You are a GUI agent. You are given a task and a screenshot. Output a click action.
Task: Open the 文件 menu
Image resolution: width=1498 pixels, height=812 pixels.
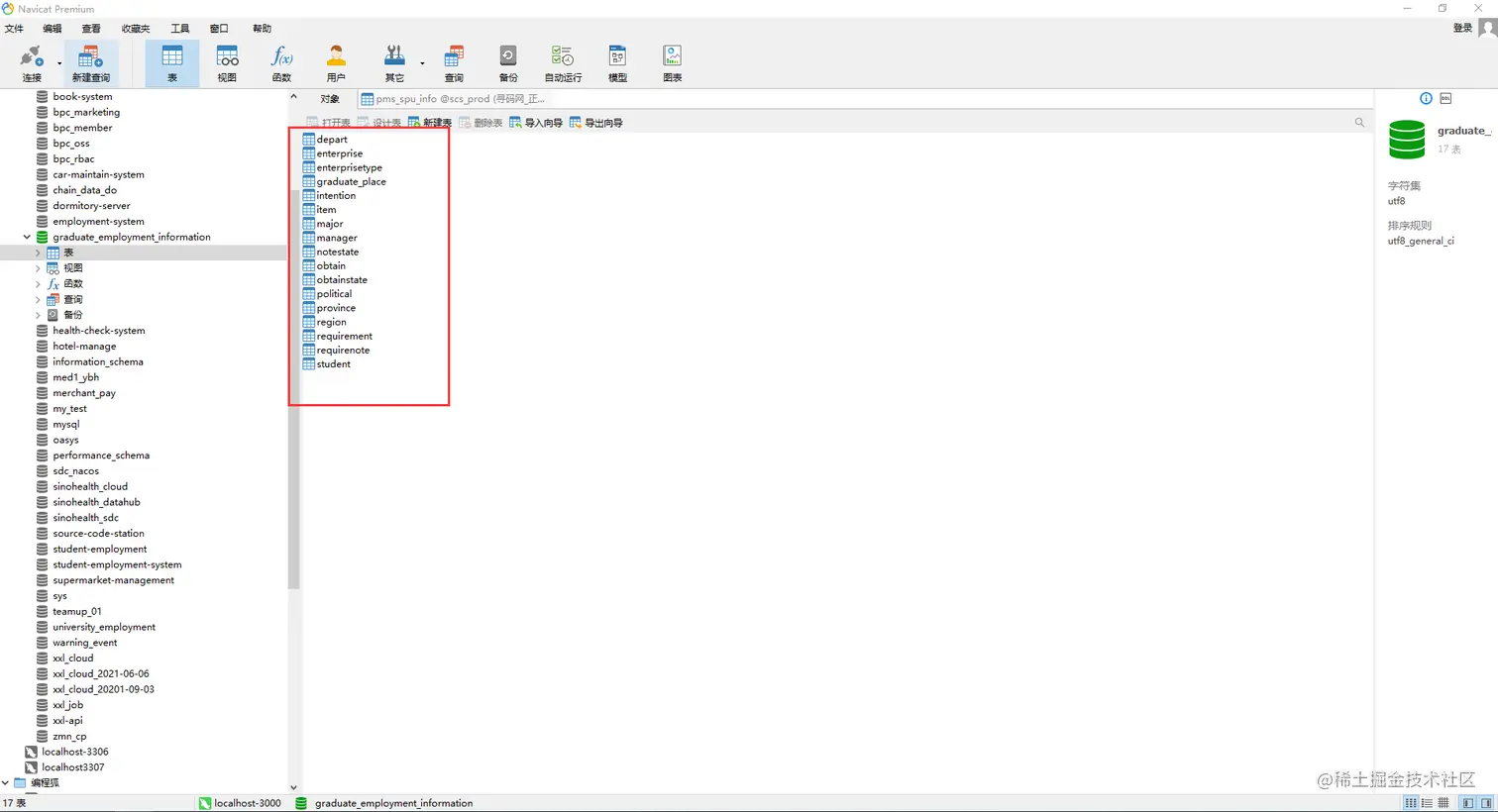tap(14, 29)
